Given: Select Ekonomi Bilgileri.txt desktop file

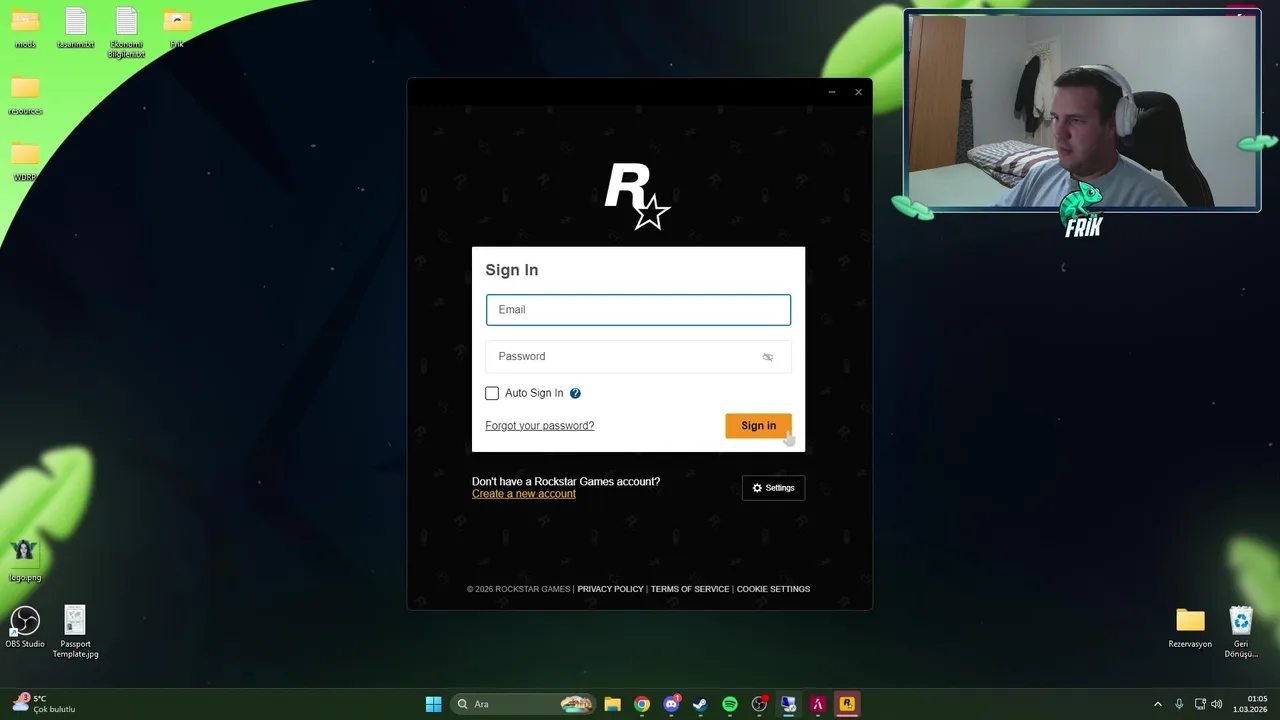Looking at the screenshot, I should (126, 32).
